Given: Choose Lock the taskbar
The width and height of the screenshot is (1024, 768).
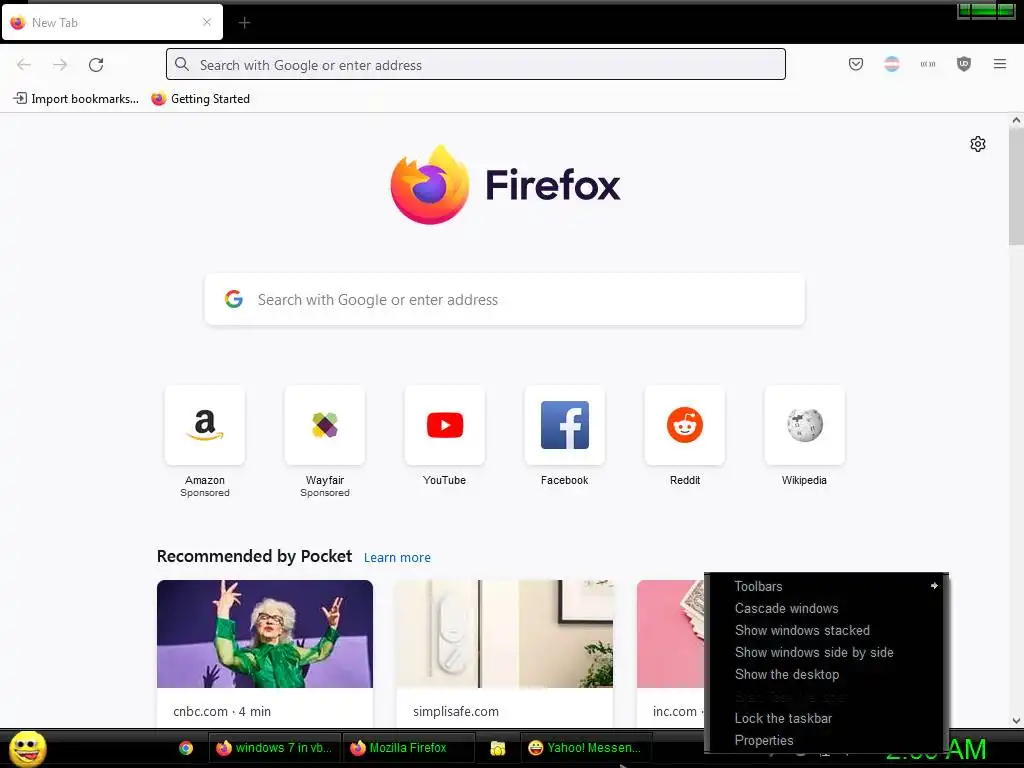Looking at the screenshot, I should tap(826, 718).
